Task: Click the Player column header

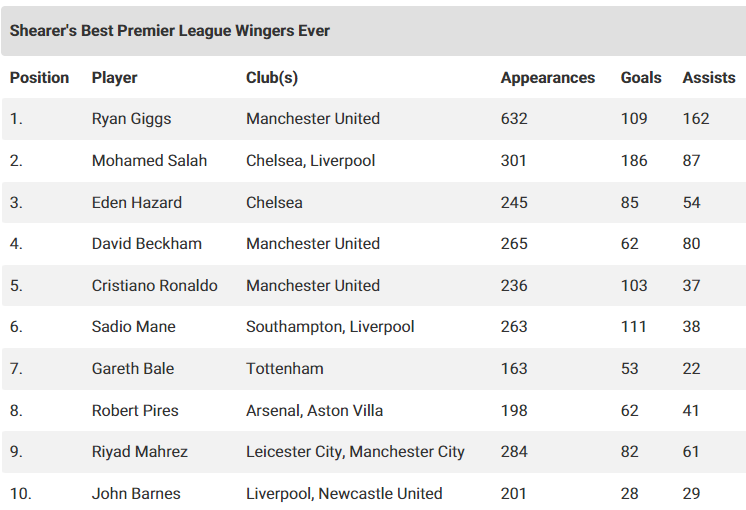Action: click(x=114, y=78)
